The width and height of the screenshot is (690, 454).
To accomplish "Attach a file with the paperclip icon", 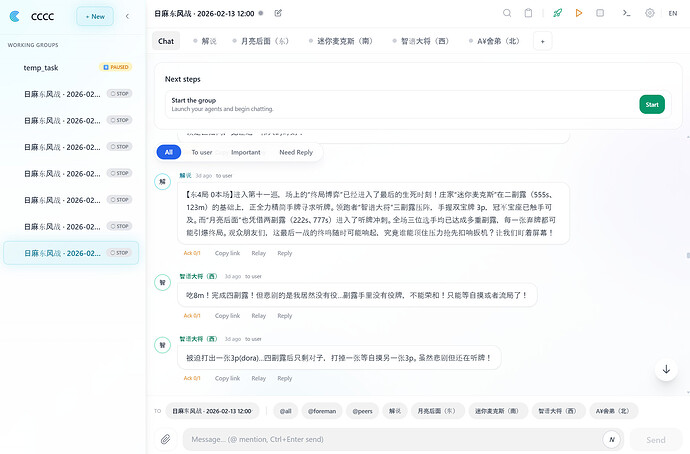I will click(165, 439).
